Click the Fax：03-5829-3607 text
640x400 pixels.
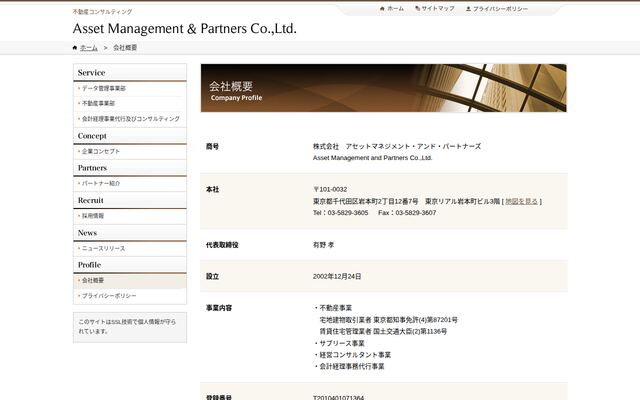pyautogui.click(x=407, y=213)
